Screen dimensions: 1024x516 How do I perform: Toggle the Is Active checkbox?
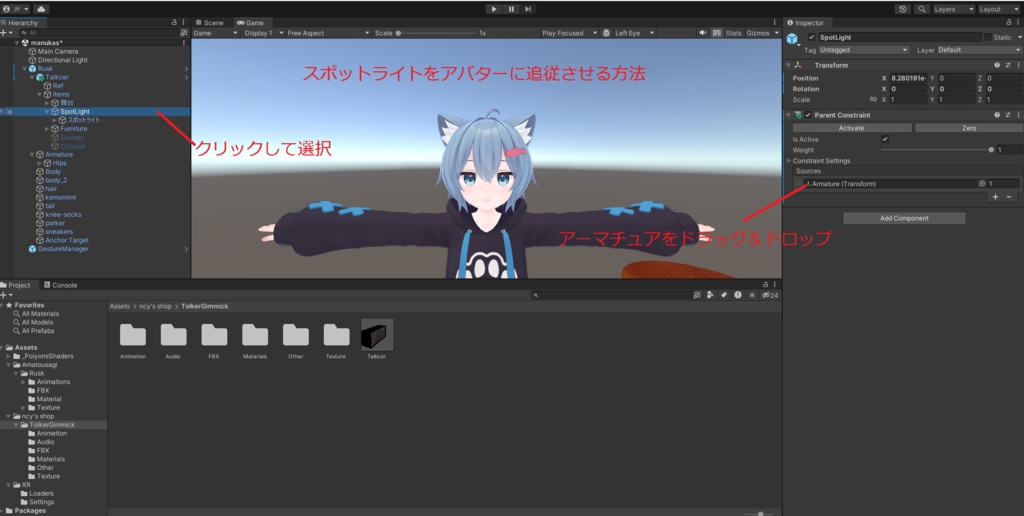point(885,139)
